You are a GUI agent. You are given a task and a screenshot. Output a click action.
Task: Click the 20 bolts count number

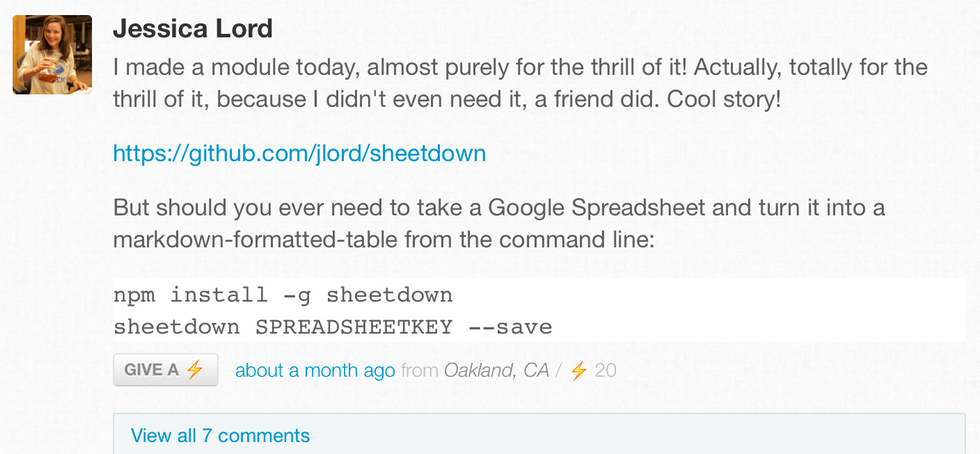(x=605, y=371)
